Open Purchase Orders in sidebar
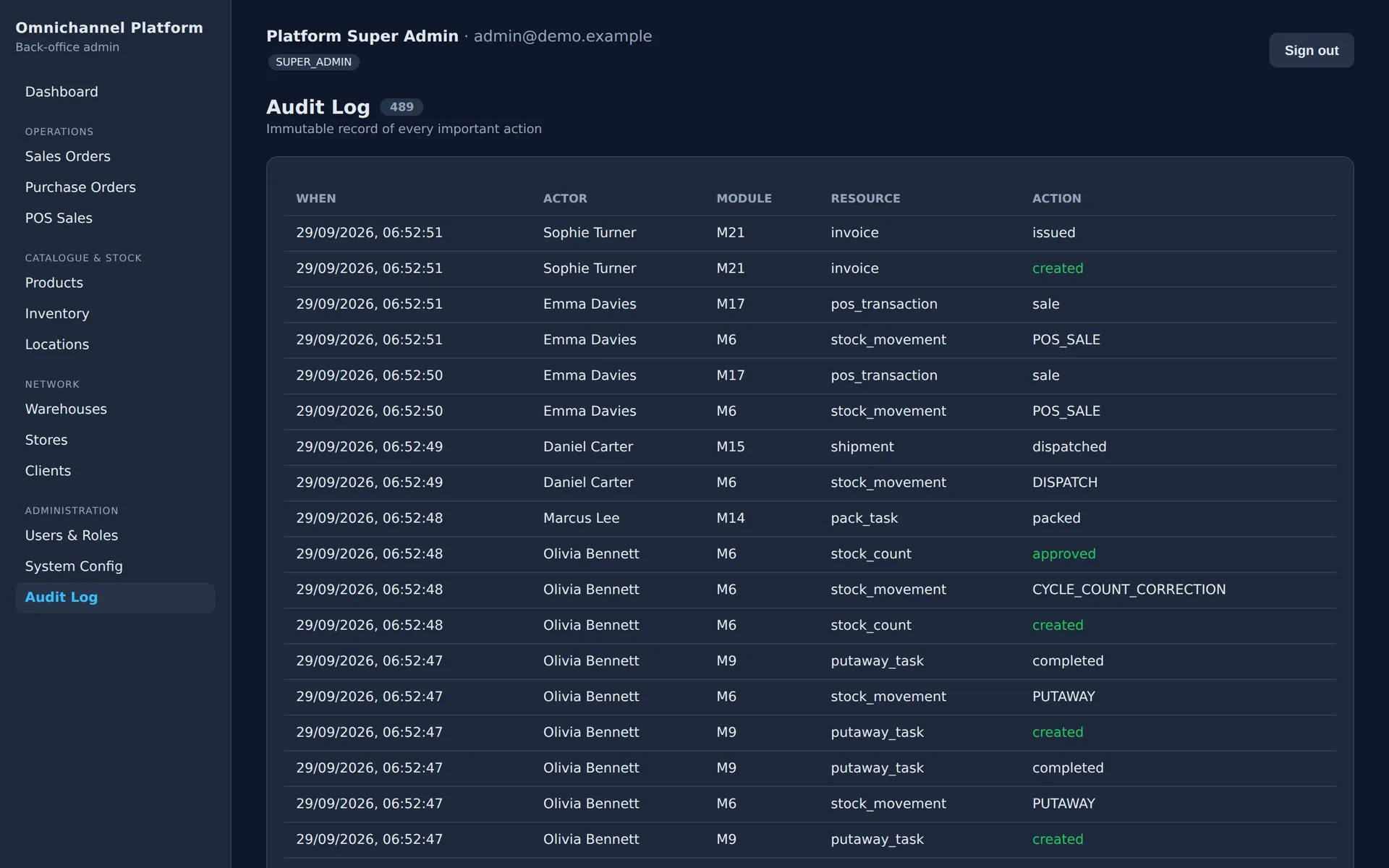 click(x=115, y=187)
